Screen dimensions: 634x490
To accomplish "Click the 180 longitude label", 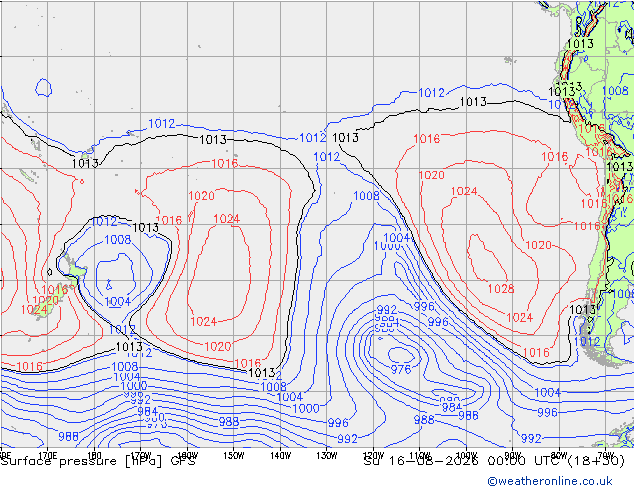I will [x=94, y=455].
